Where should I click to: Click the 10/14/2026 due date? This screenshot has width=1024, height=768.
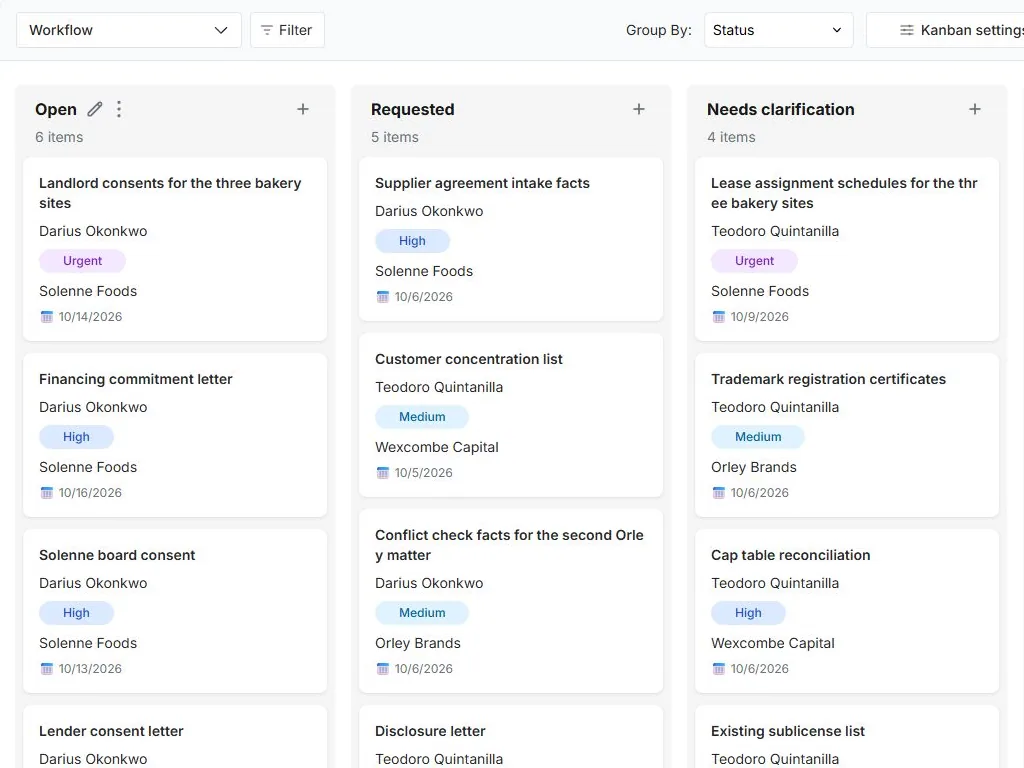tap(90, 317)
